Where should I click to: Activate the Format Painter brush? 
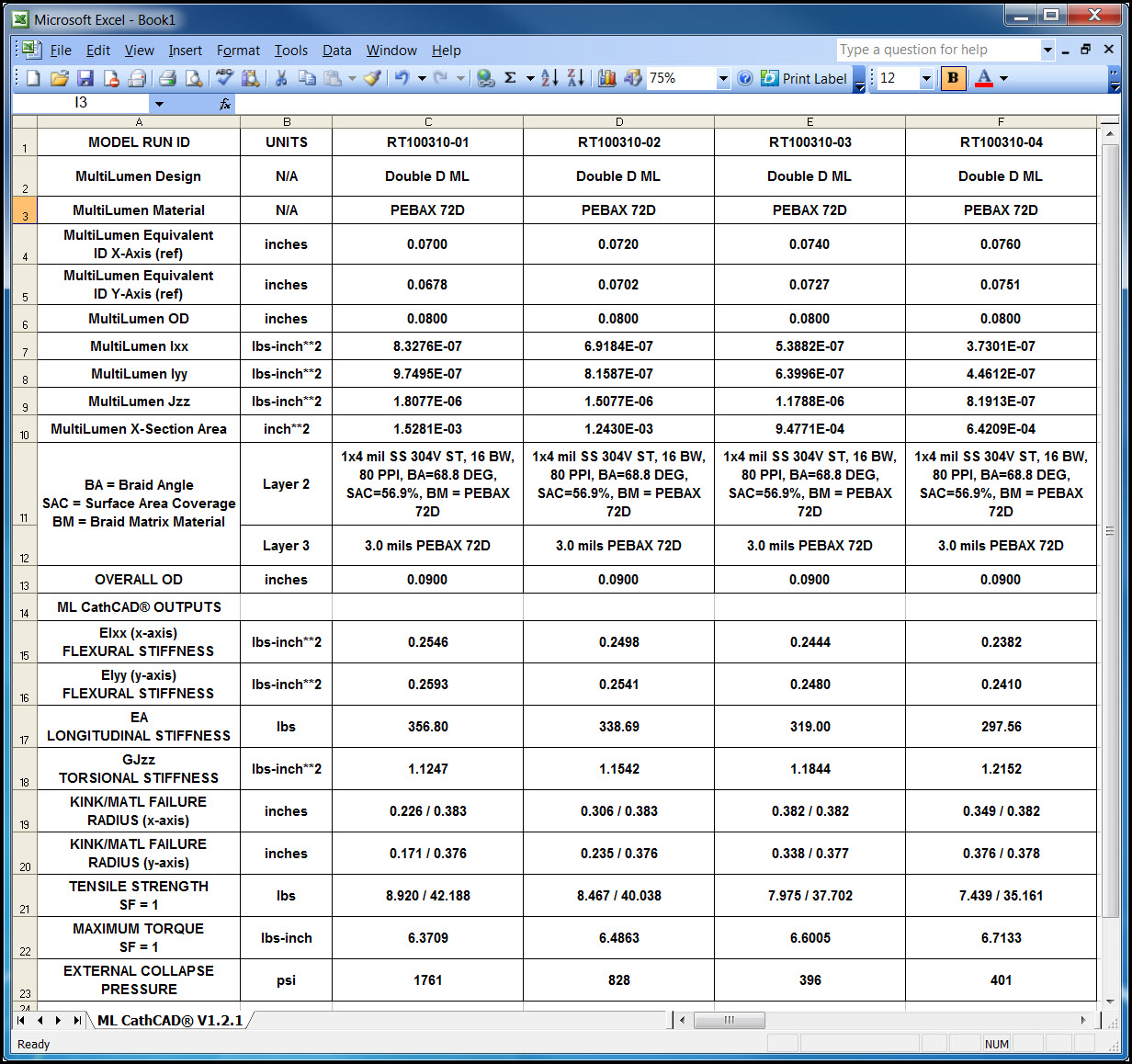(372, 79)
